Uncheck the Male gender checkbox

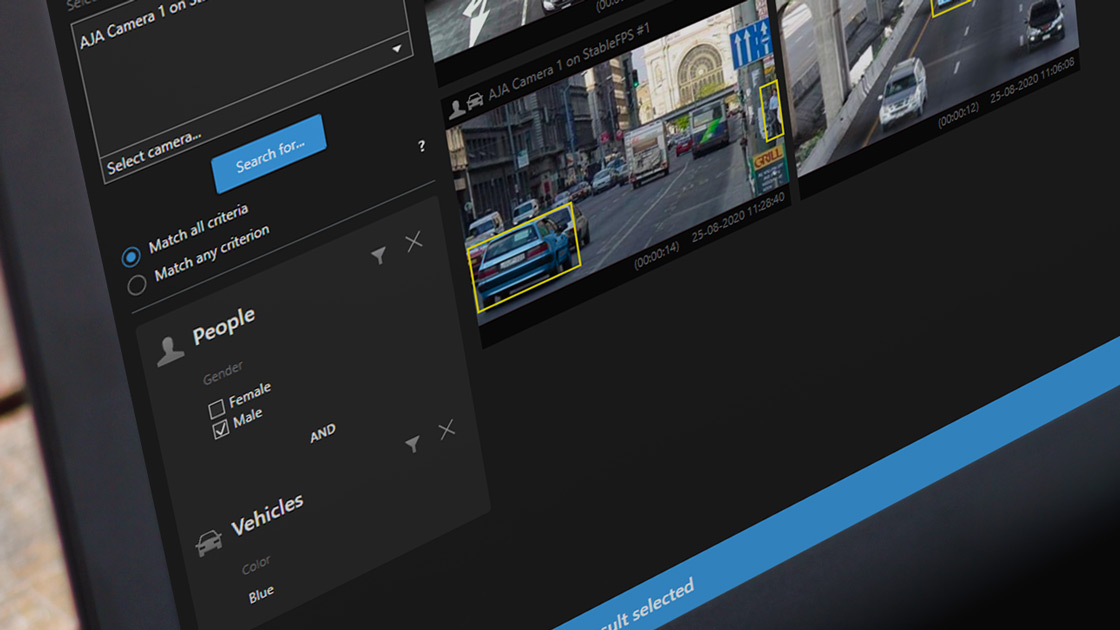point(221,429)
